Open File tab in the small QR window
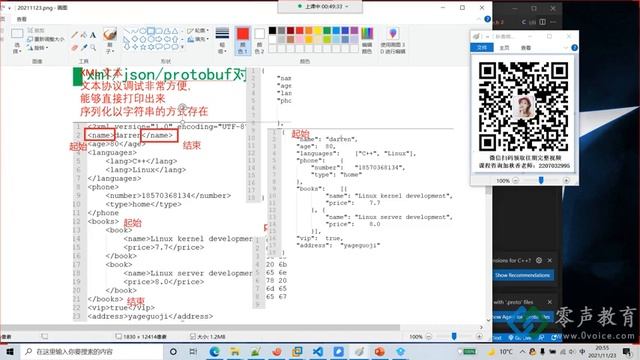The height and width of the screenshot is (360, 640). (x=482, y=48)
